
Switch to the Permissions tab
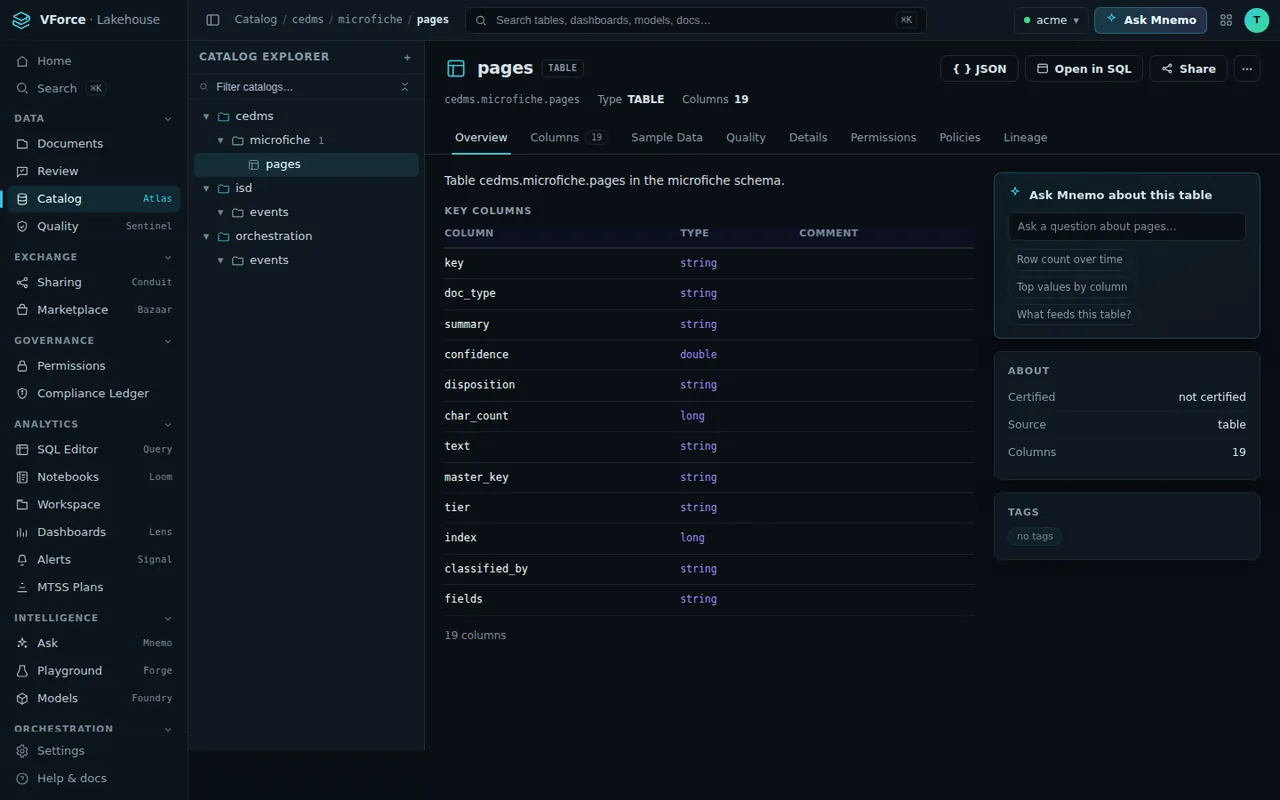tap(883, 137)
